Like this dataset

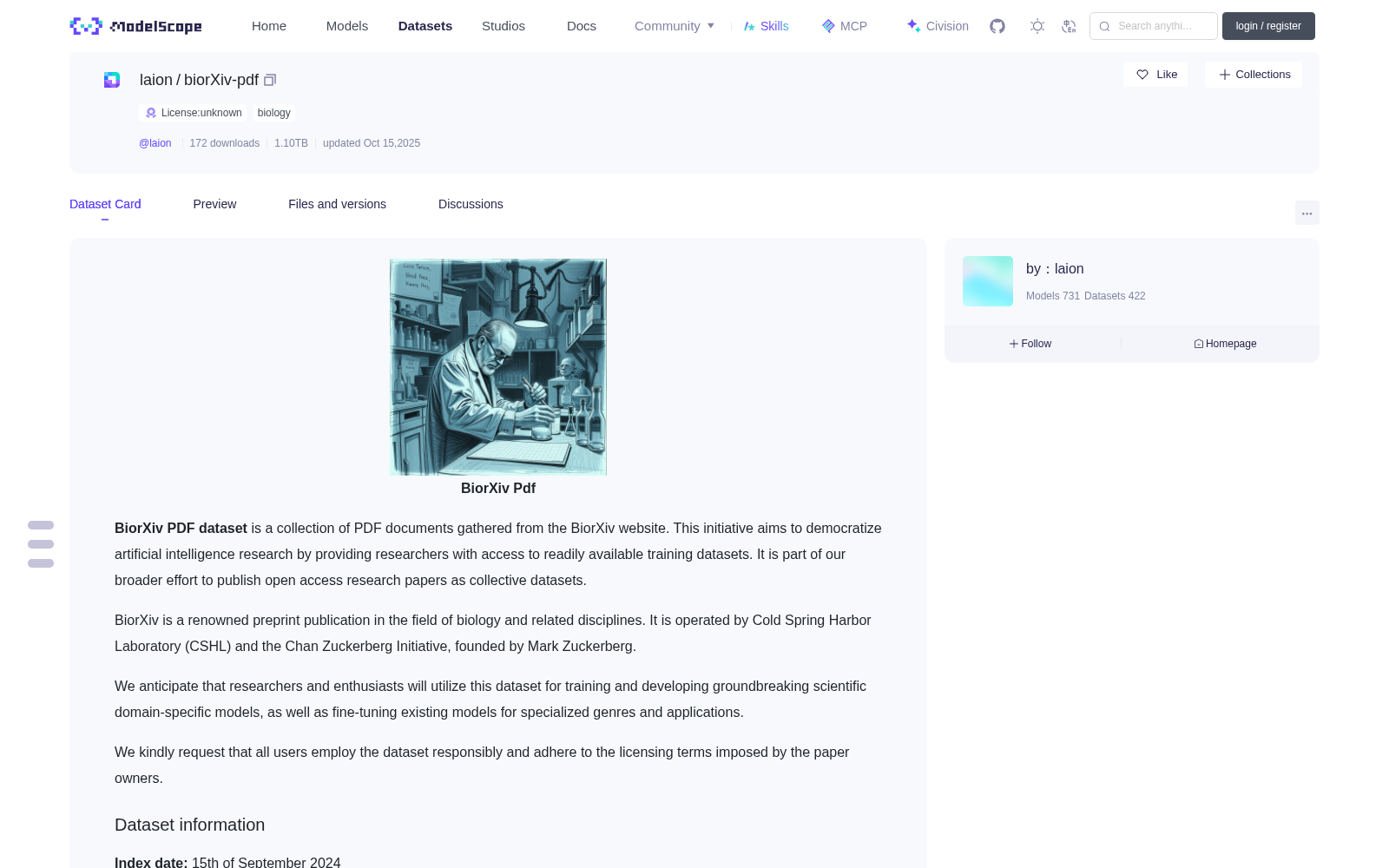click(1155, 75)
